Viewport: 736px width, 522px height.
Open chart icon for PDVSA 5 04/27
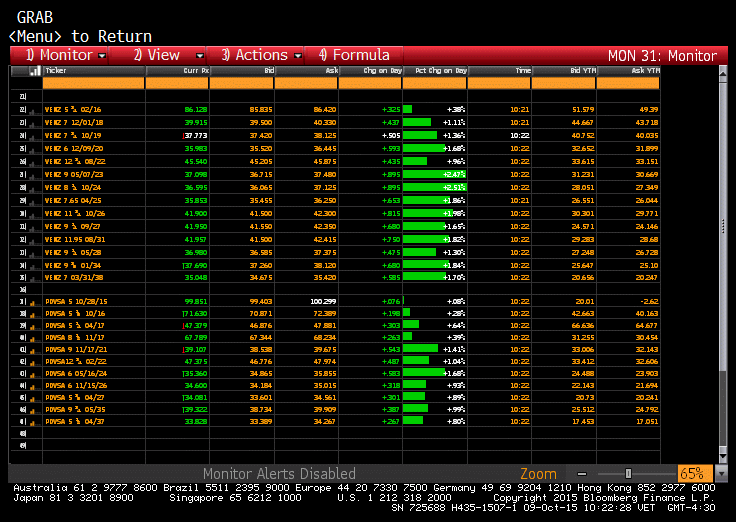(33, 399)
